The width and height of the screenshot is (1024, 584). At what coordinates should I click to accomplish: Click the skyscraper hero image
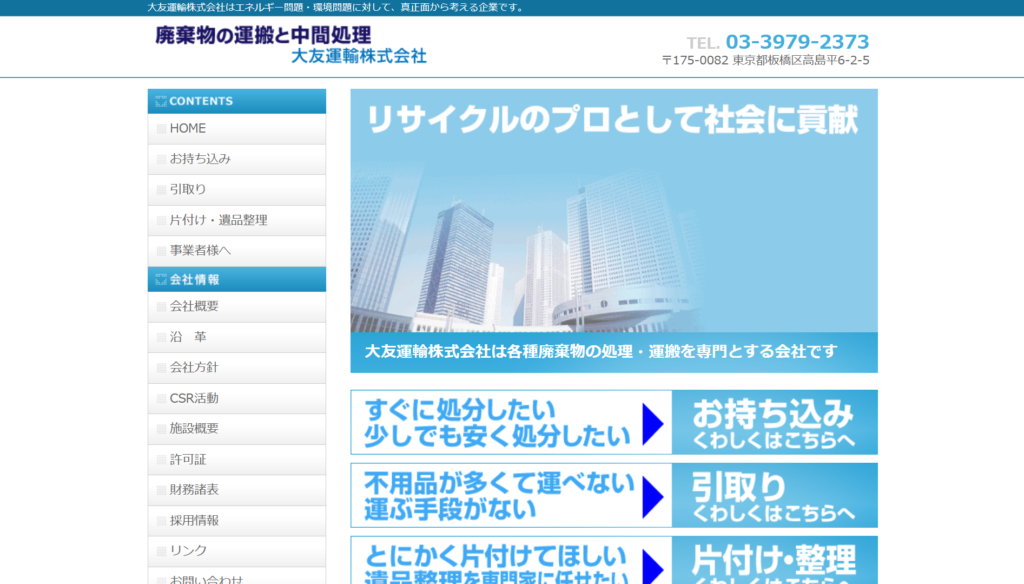[x=614, y=231]
